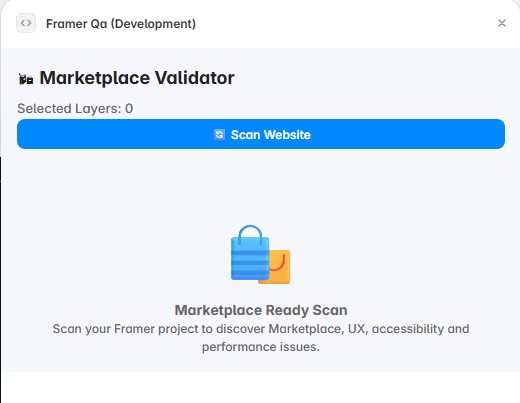Click the refresh icon inside Scan Website
520x403 pixels.
coord(219,135)
